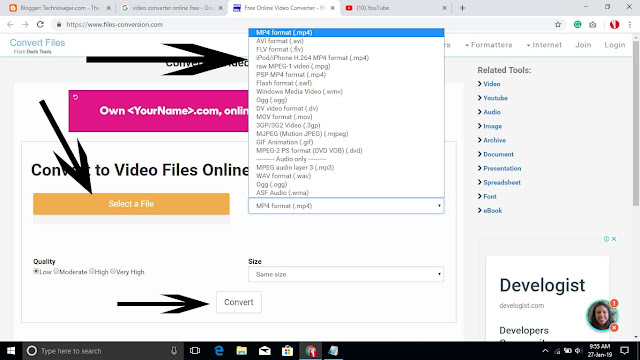Bookmark this page with the star icon

(x=558, y=24)
